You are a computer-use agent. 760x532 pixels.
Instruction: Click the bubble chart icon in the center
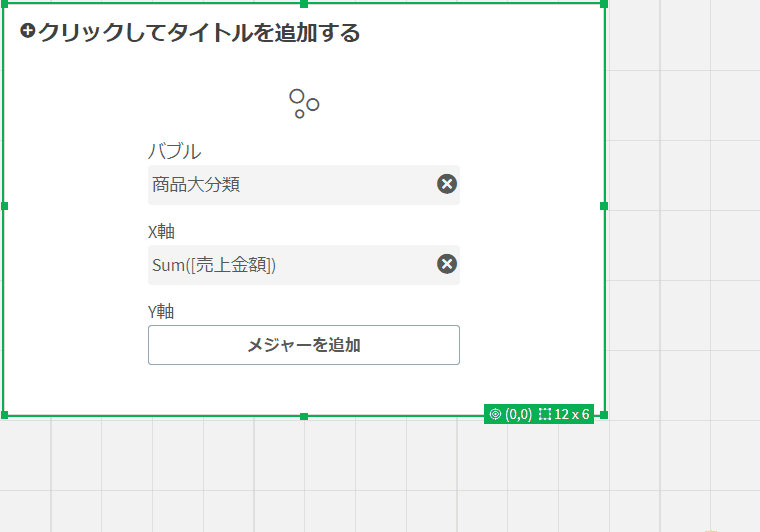[304, 103]
